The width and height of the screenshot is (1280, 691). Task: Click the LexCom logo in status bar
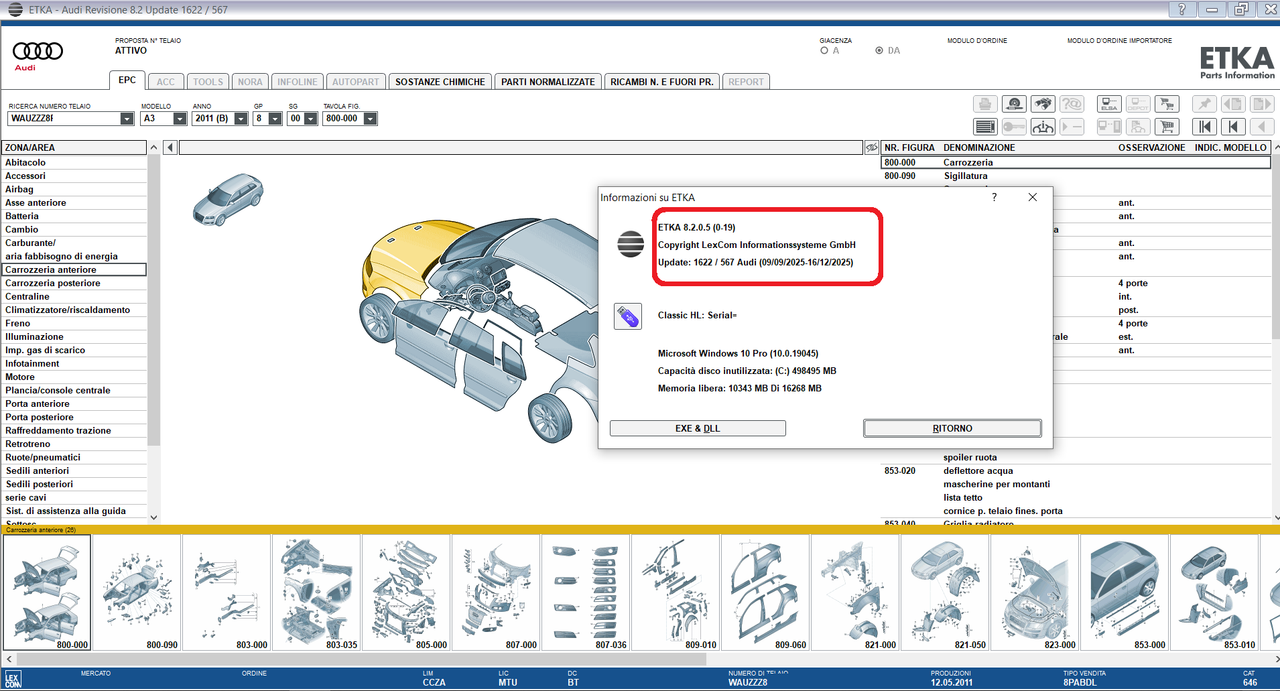click(x=12, y=680)
